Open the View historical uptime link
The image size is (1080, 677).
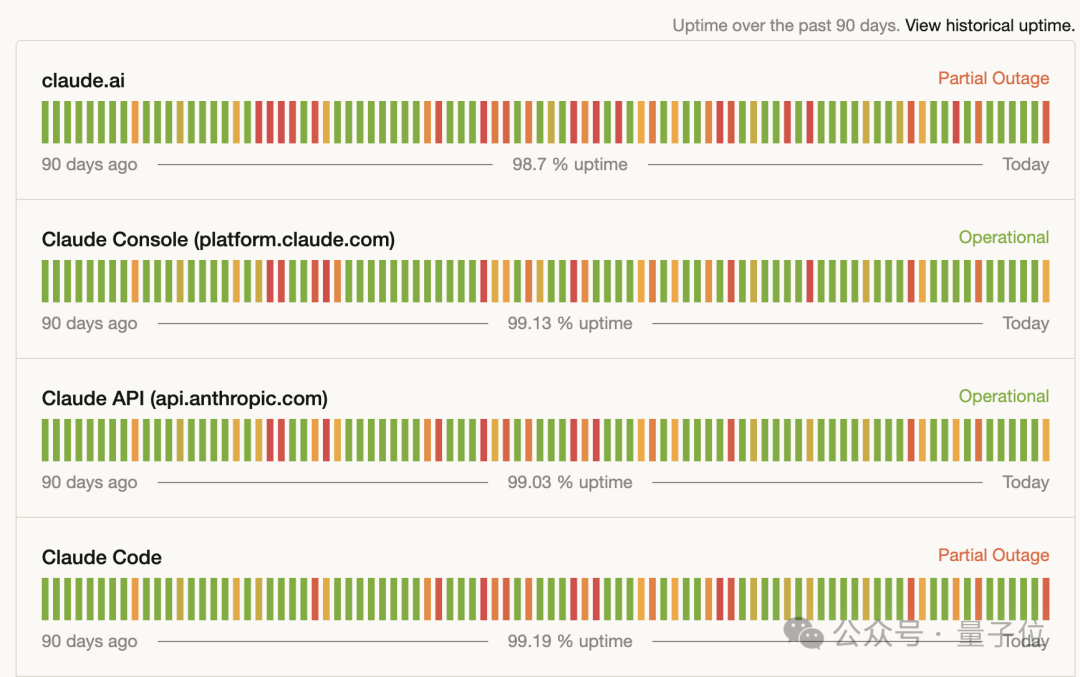click(x=990, y=25)
